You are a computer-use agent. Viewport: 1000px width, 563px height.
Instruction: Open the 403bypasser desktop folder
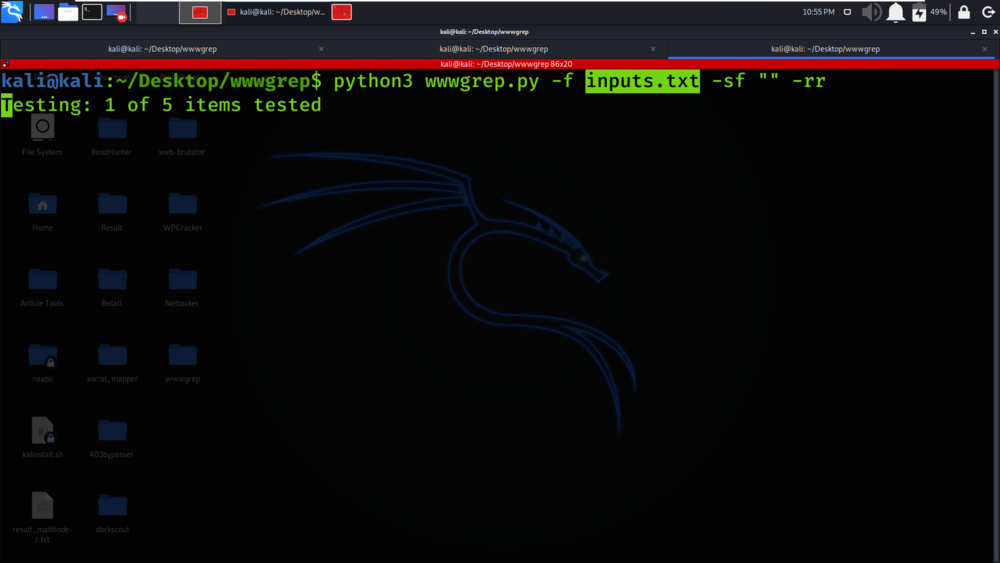click(112, 437)
